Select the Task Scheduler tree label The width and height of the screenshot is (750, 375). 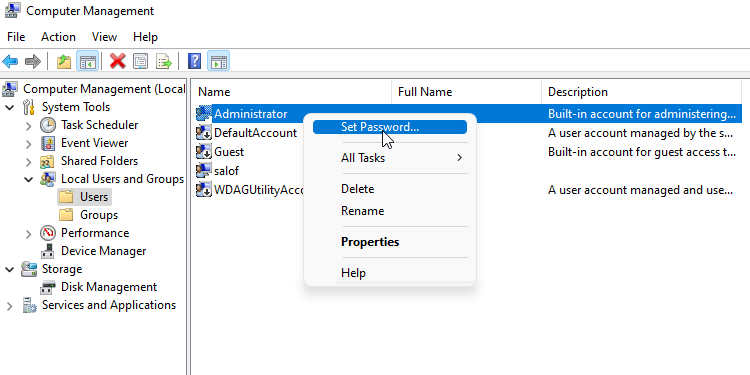coord(99,125)
